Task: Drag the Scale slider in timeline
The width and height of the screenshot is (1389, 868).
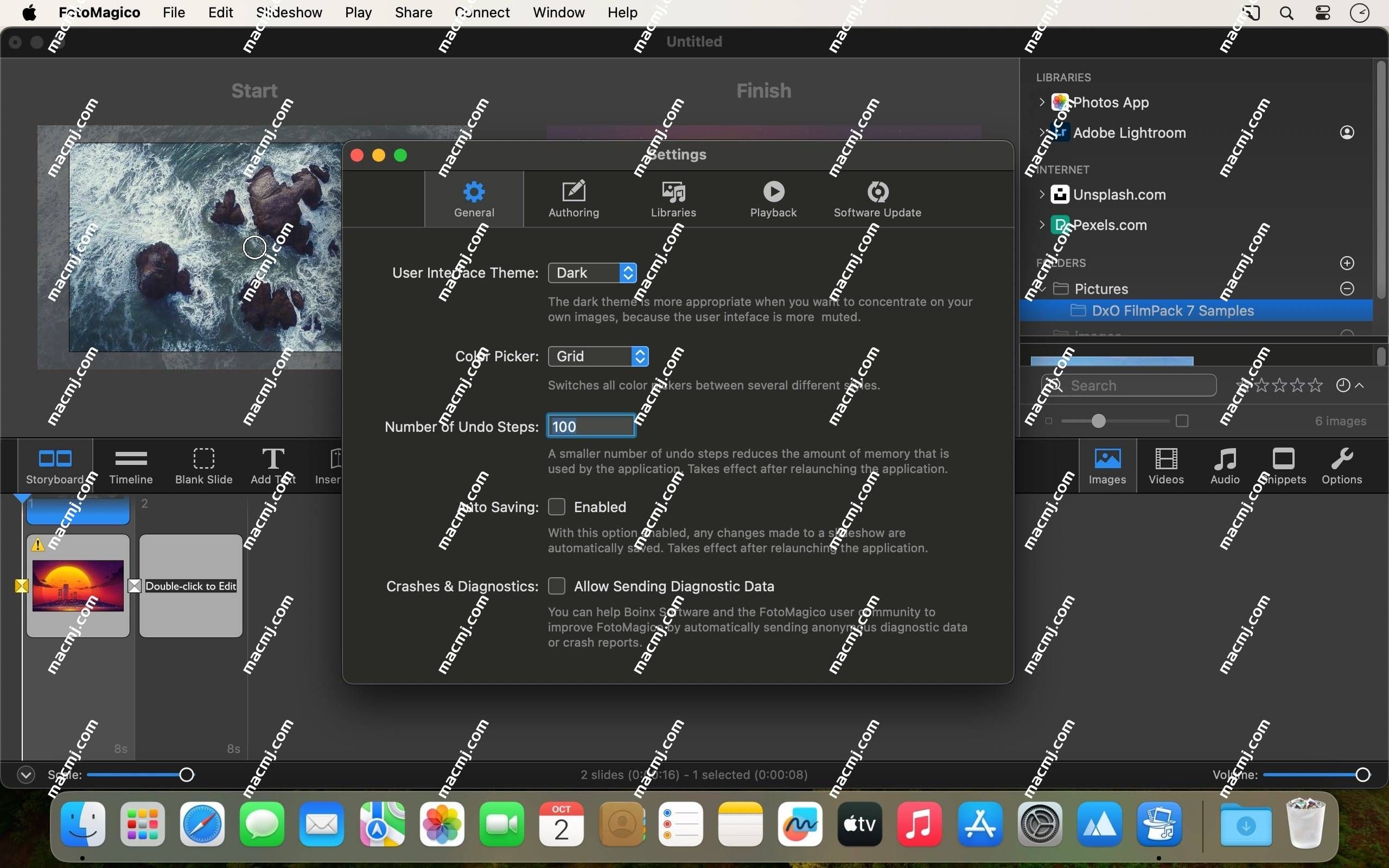Action: click(x=185, y=774)
